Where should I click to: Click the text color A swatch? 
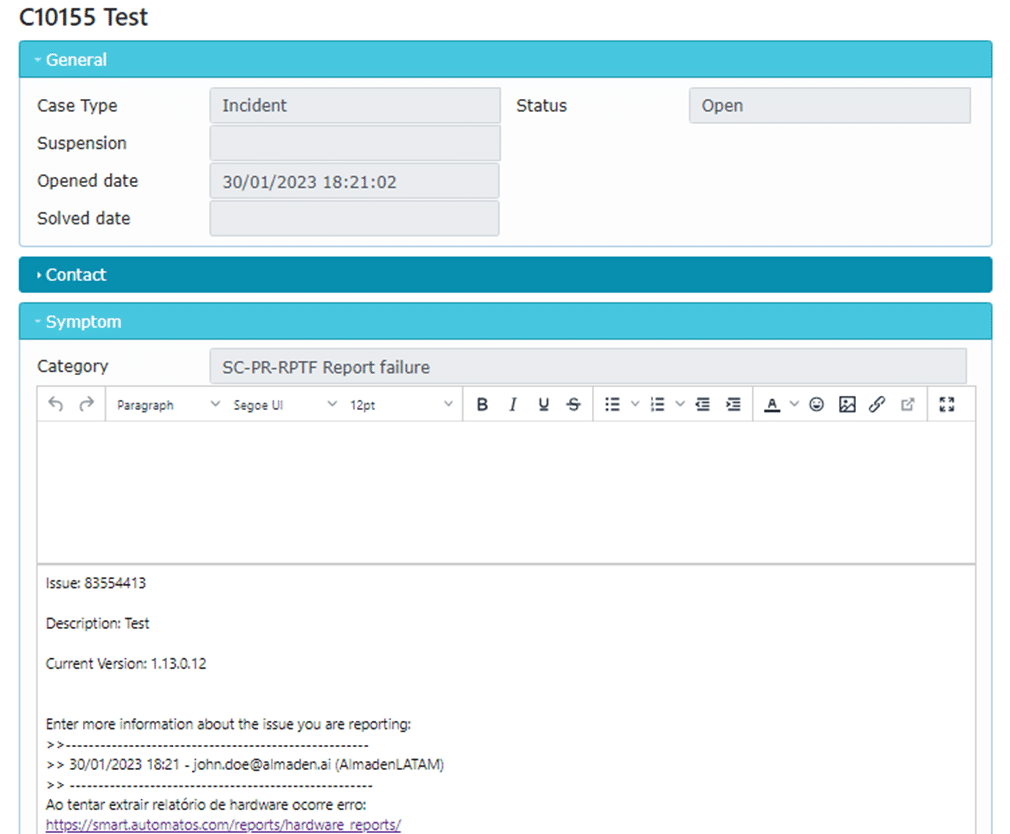point(771,405)
